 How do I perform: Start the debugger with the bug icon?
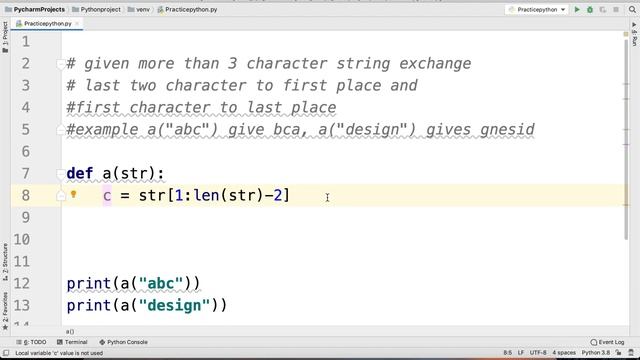coord(590,9)
